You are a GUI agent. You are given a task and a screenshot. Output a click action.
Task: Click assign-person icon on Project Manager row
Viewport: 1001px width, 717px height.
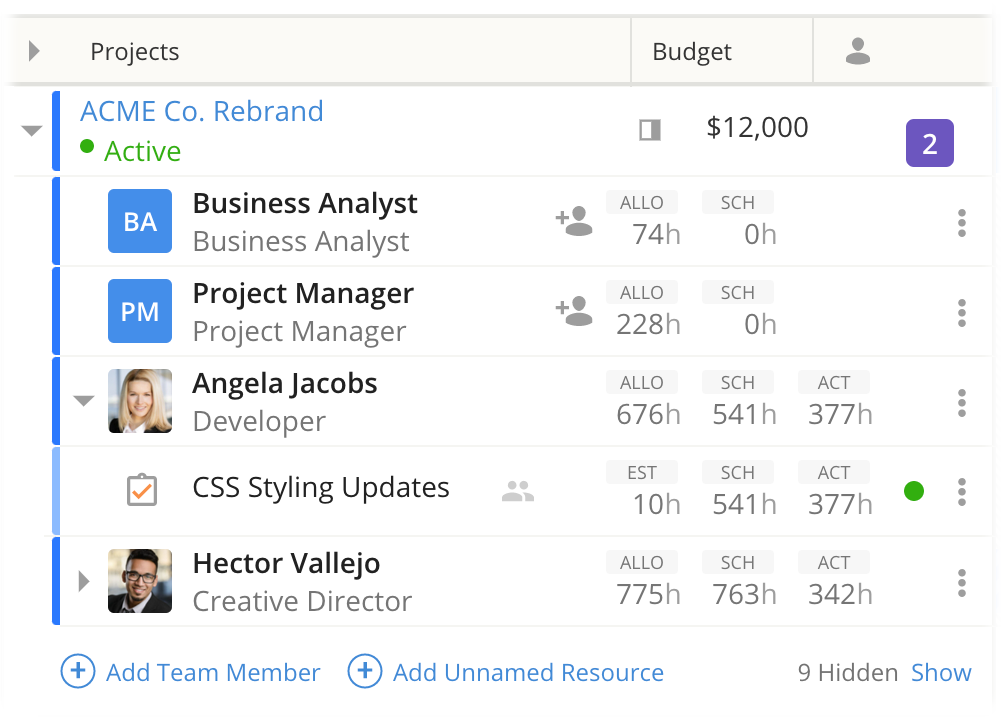[x=574, y=311]
